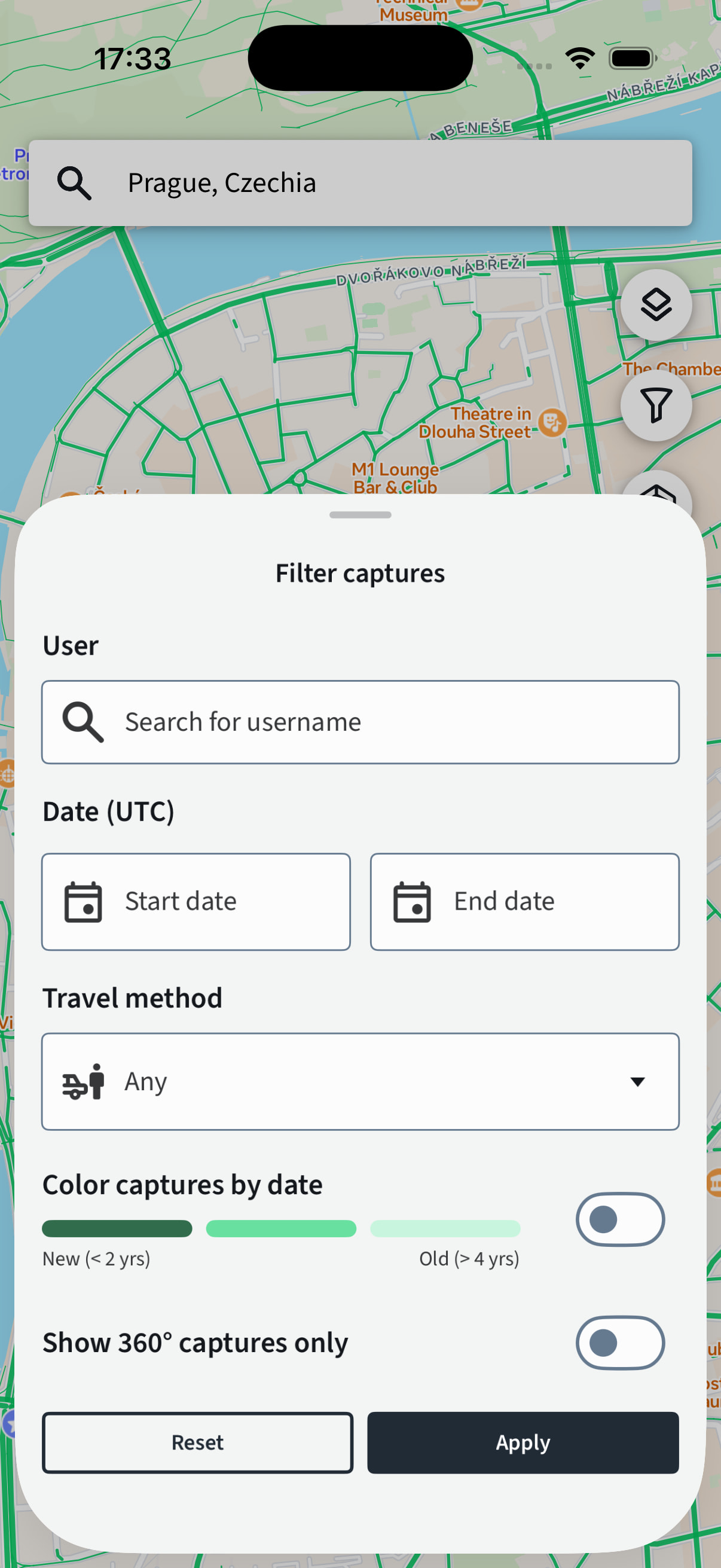The width and height of the screenshot is (721, 1568).
Task: Toggle Show 360° captures only
Action: pos(620,1343)
